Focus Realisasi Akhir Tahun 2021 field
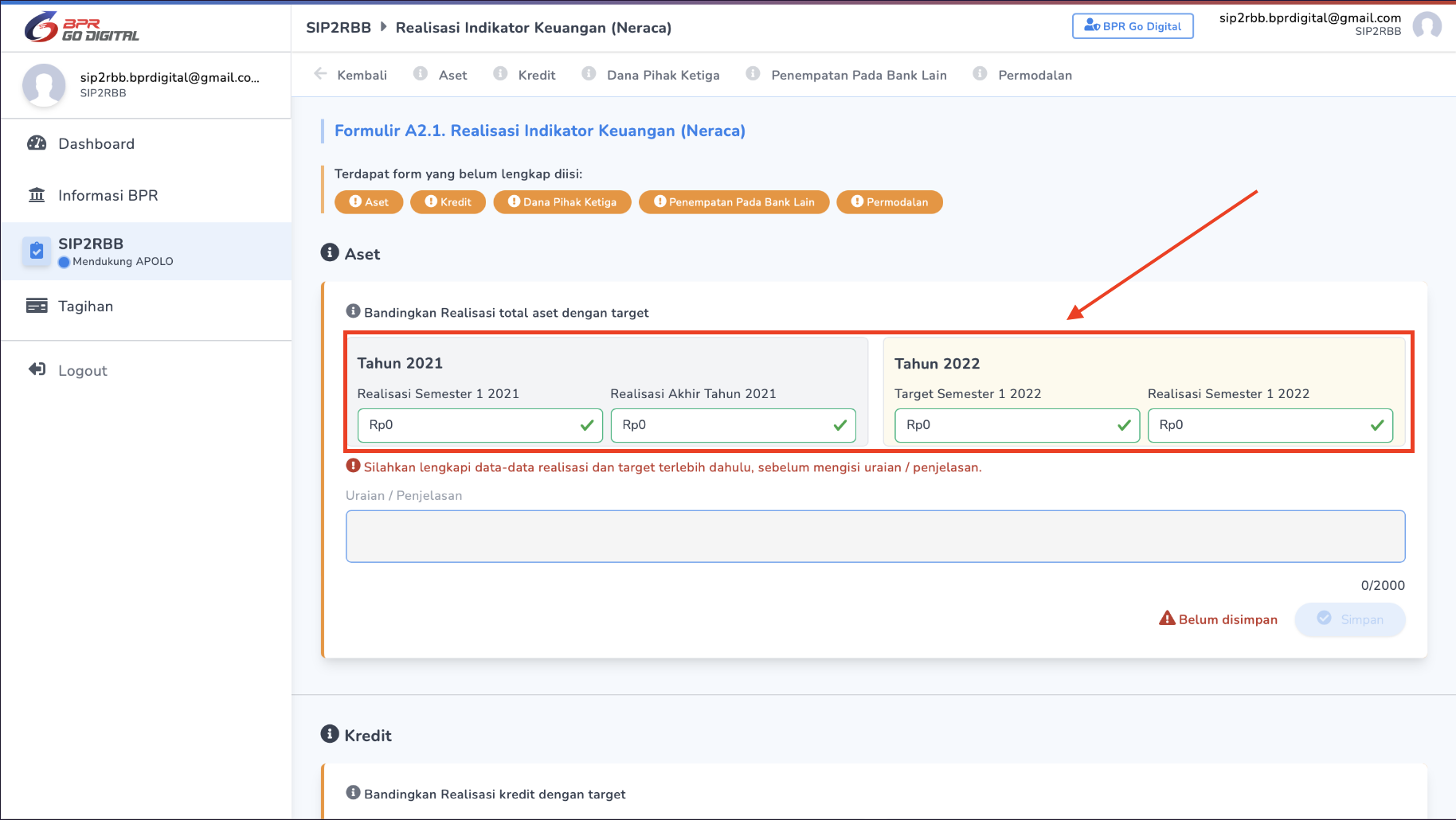Image resolution: width=1456 pixels, height=820 pixels. pyautogui.click(x=734, y=425)
